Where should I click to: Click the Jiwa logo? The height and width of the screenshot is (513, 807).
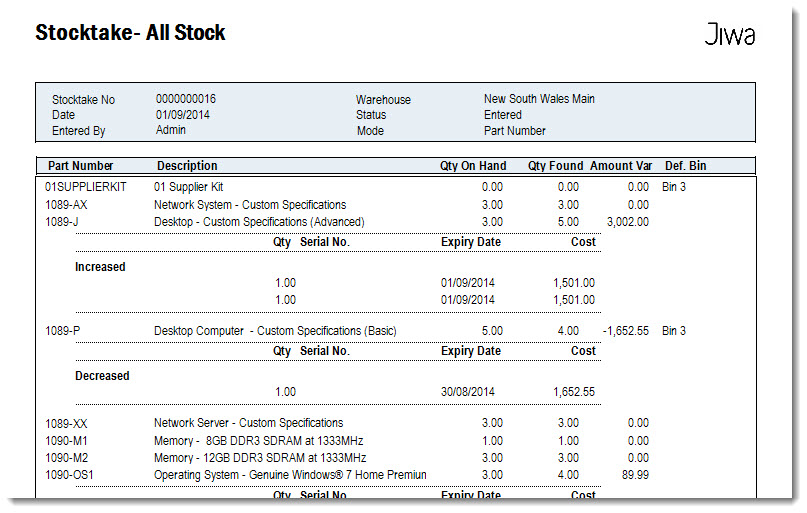pos(729,34)
